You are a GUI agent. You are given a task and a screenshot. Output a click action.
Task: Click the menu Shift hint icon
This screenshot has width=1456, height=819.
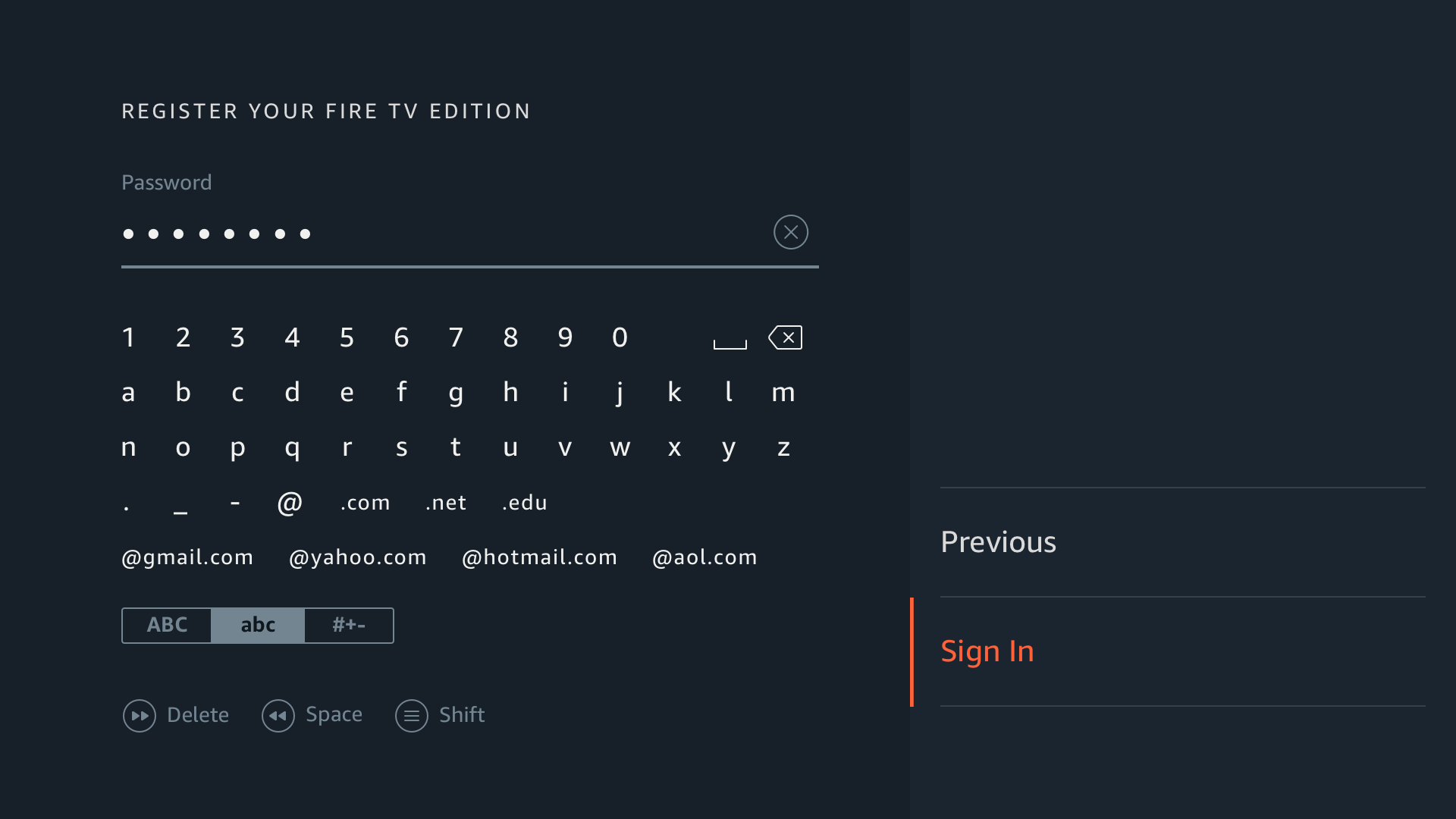pyautogui.click(x=412, y=715)
